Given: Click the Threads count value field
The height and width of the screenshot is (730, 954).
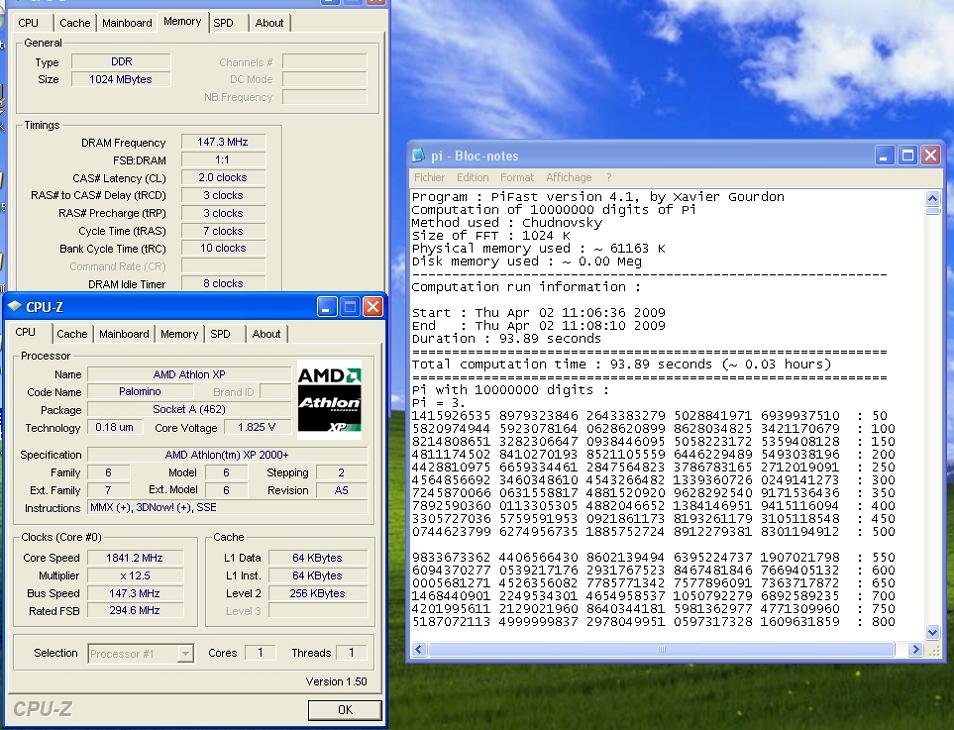Looking at the screenshot, I should coord(351,653).
